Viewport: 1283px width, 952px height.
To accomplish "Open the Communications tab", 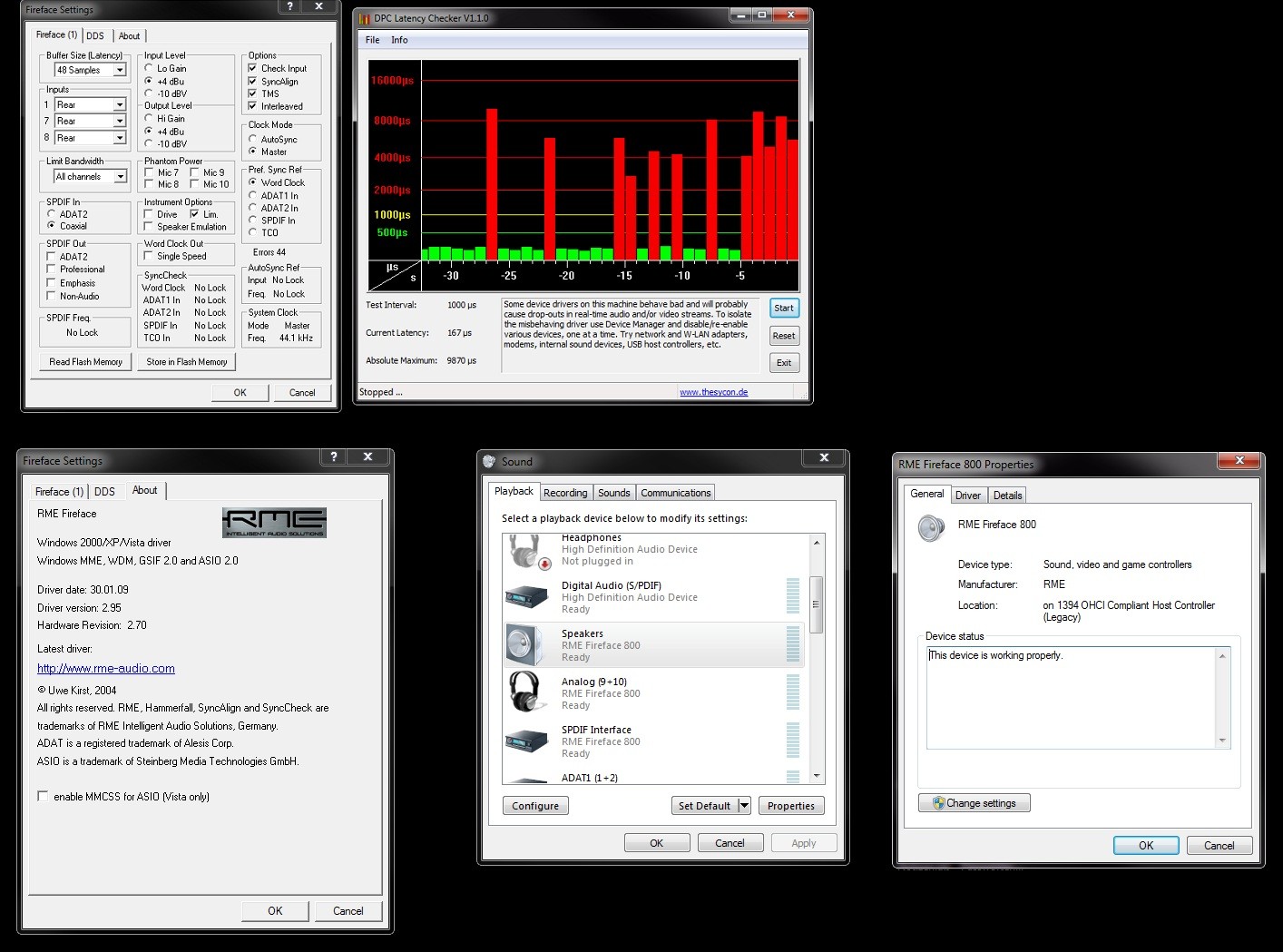I will click(x=676, y=493).
